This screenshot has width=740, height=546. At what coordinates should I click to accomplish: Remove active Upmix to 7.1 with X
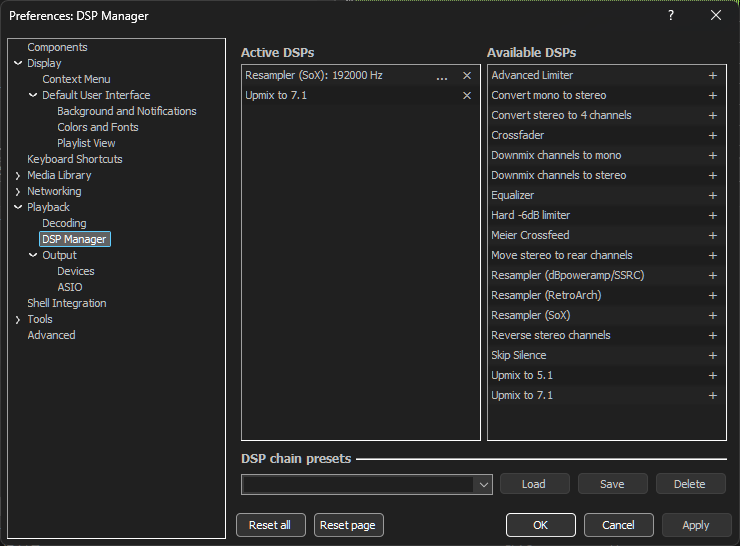pyautogui.click(x=467, y=95)
